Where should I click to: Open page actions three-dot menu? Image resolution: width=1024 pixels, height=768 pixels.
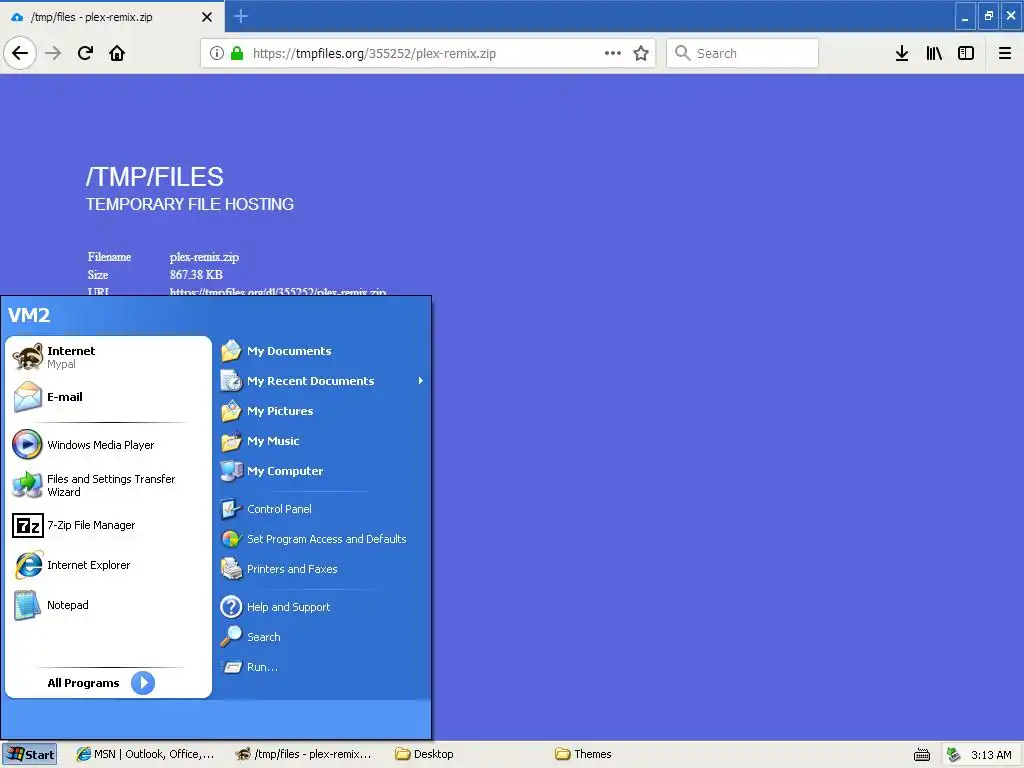tap(613, 53)
